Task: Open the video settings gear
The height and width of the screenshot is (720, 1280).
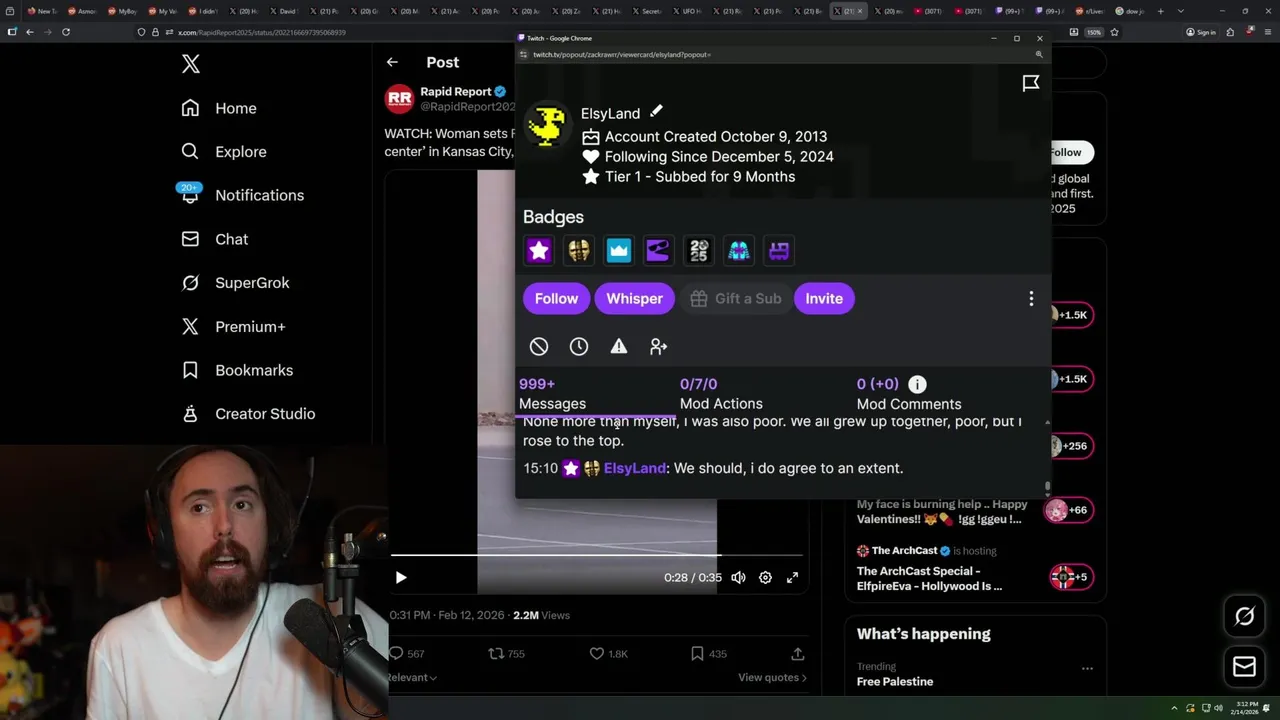Action: click(x=765, y=577)
